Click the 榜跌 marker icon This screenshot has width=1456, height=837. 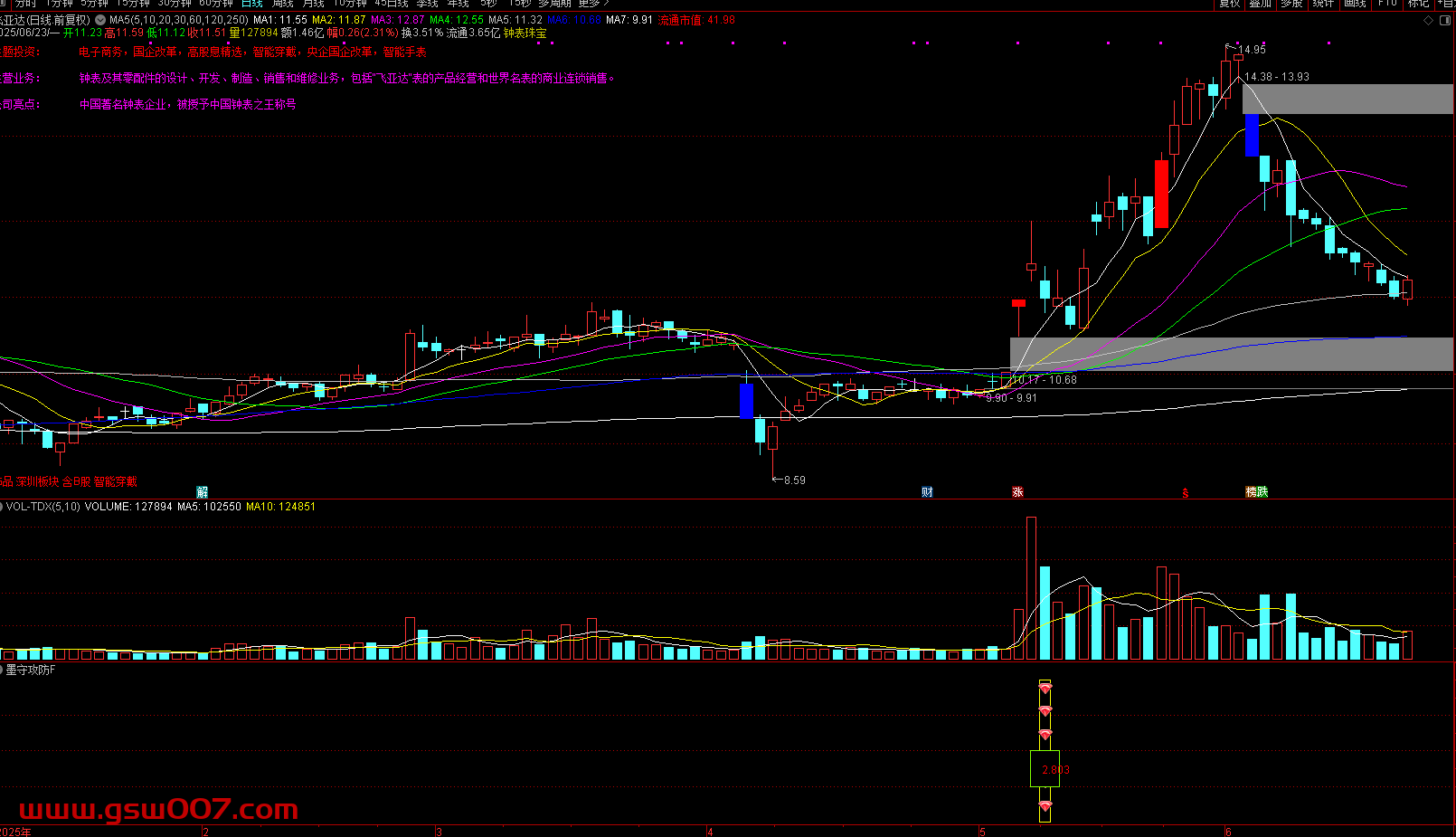pos(1256,492)
